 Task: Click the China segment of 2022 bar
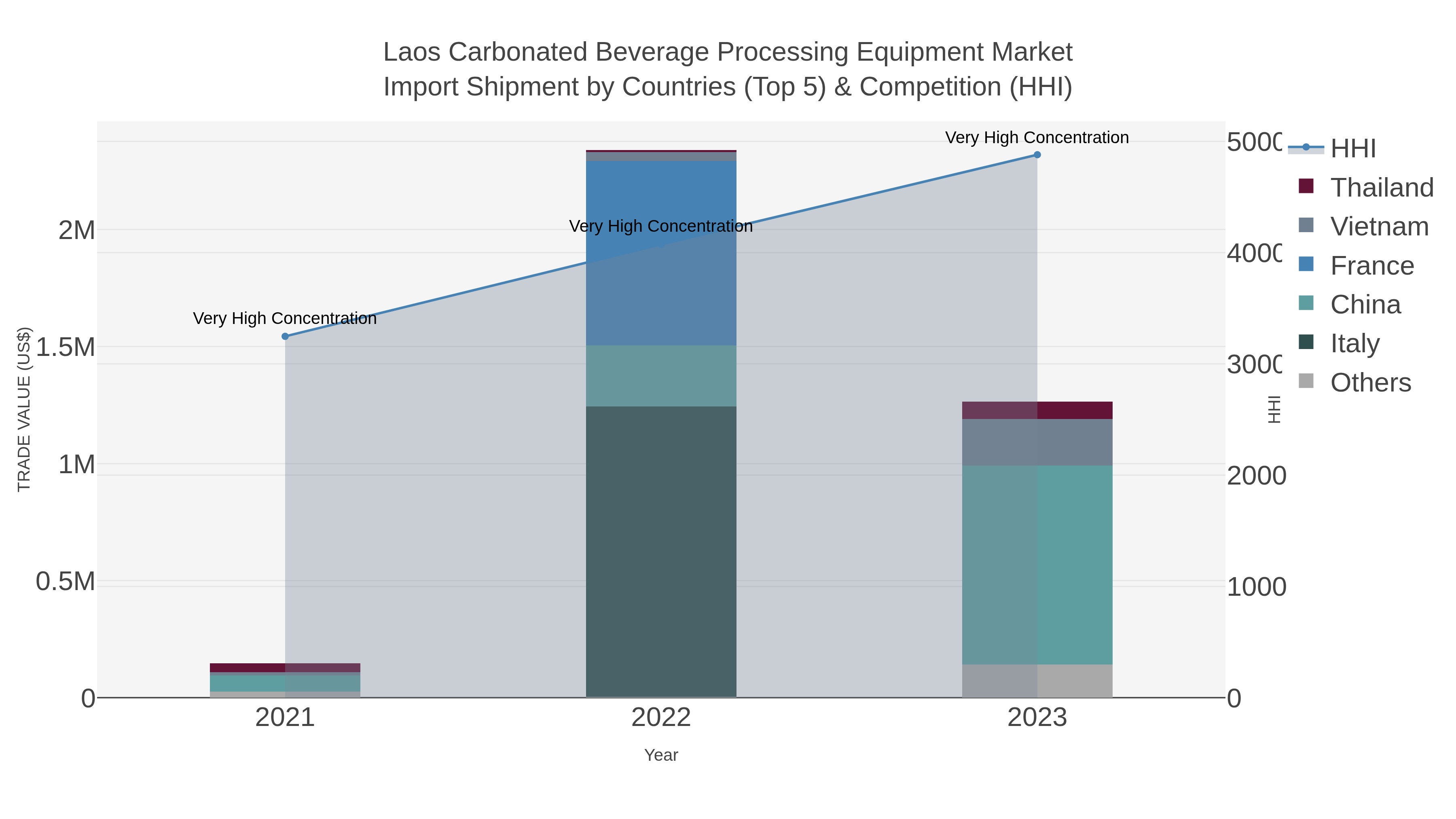(x=661, y=376)
